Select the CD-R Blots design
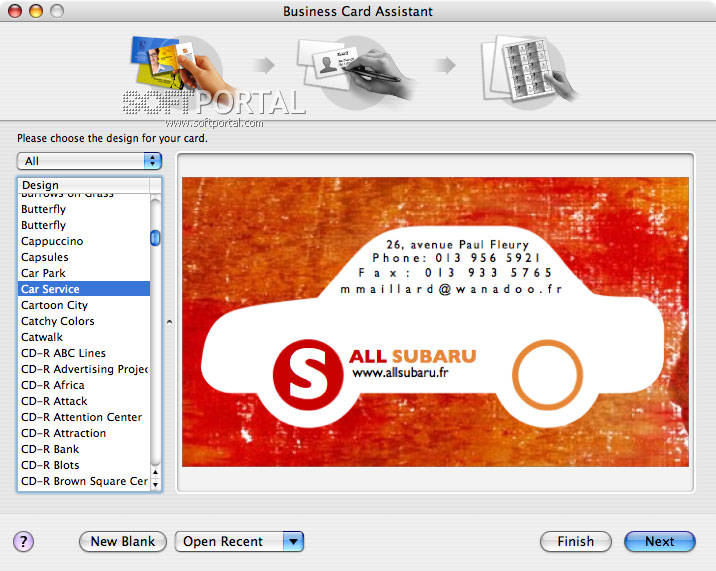This screenshot has height=571, width=716. 84,465
